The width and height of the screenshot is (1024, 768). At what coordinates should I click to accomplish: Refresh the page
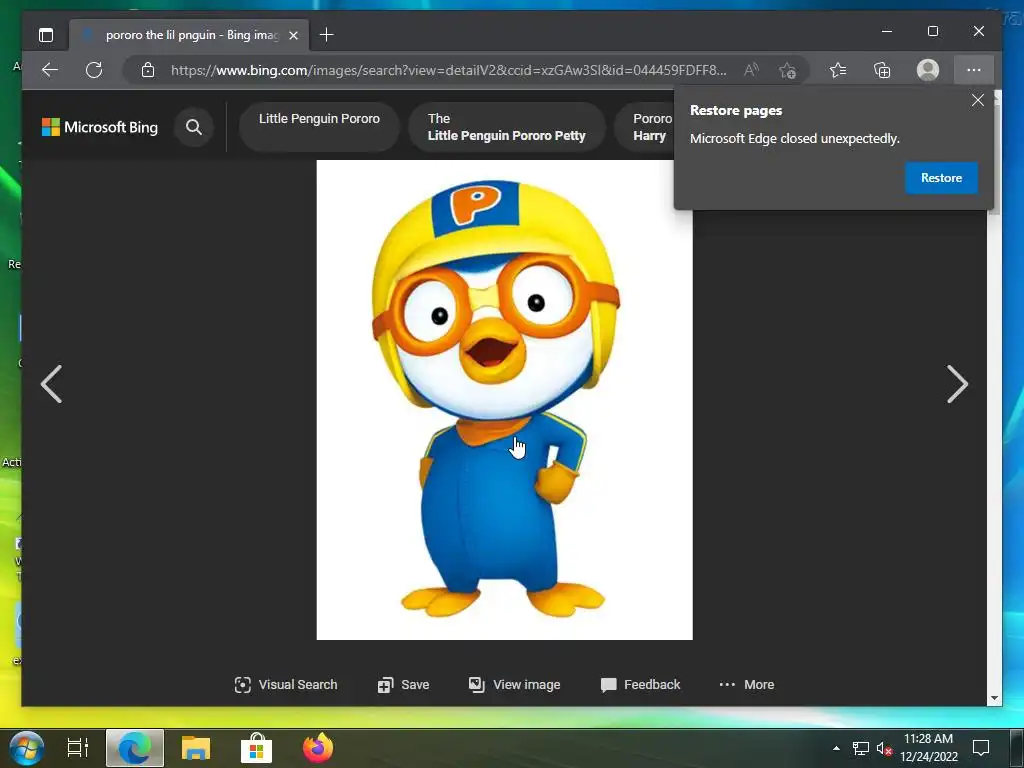coord(94,70)
